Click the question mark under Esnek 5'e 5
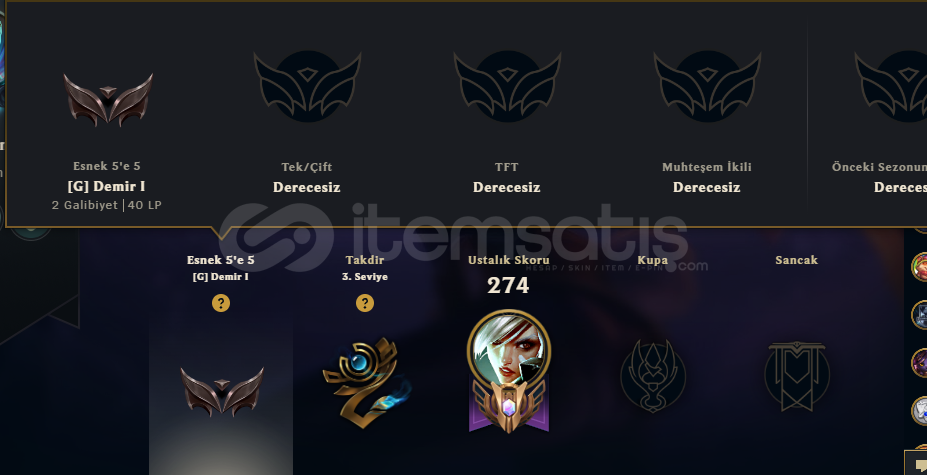 coord(221,303)
